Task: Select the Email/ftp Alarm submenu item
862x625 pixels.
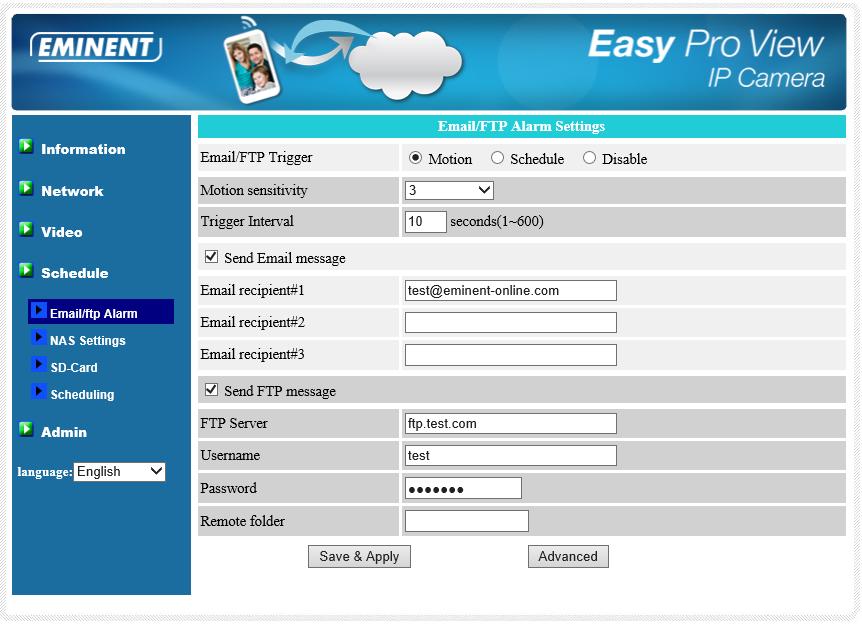Action: click(x=101, y=312)
